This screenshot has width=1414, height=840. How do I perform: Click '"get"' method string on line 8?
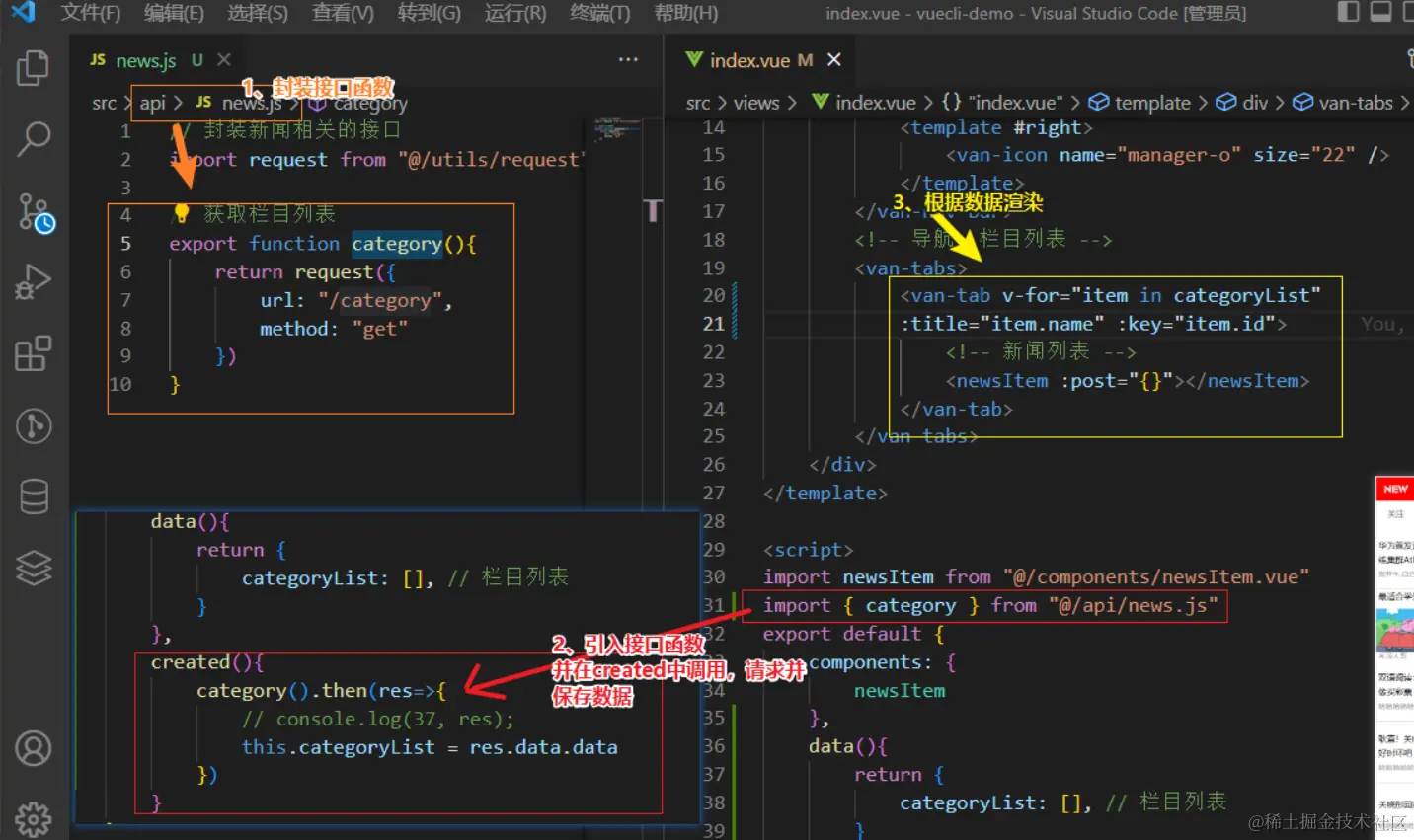pyautogui.click(x=380, y=329)
